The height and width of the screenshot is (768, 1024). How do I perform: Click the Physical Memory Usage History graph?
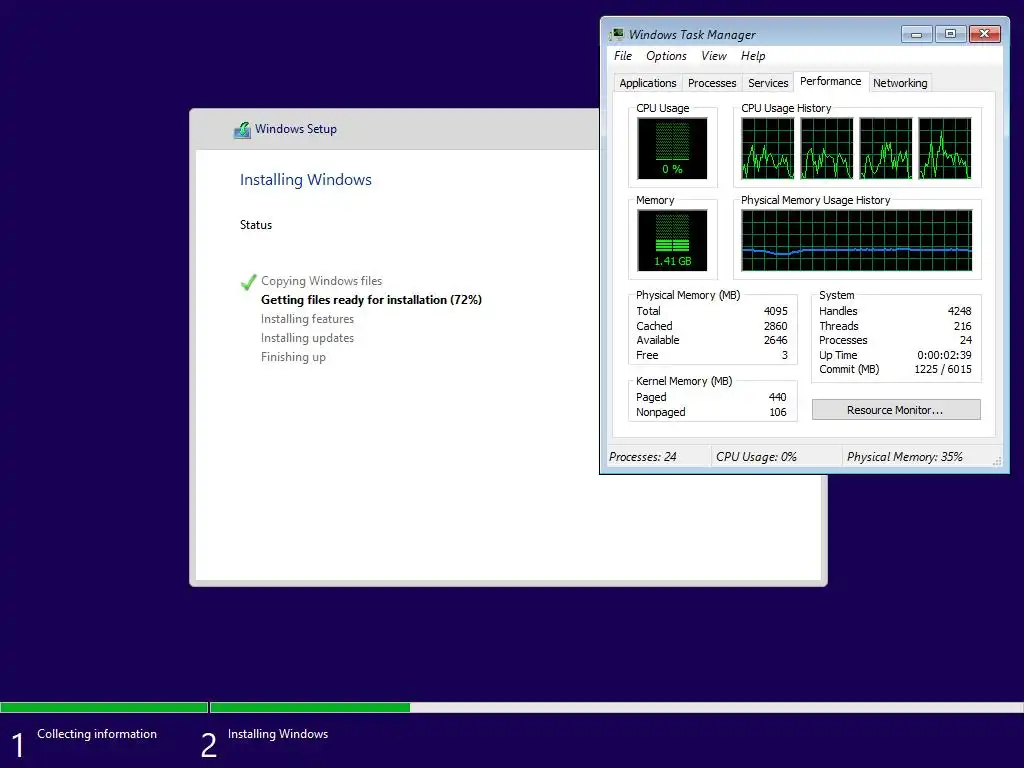pos(856,240)
